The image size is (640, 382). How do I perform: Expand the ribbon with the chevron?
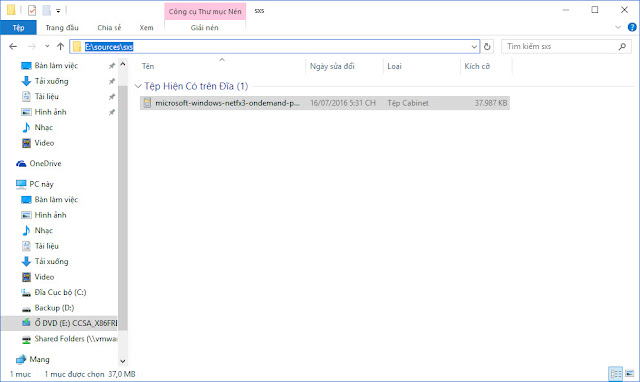[618, 27]
